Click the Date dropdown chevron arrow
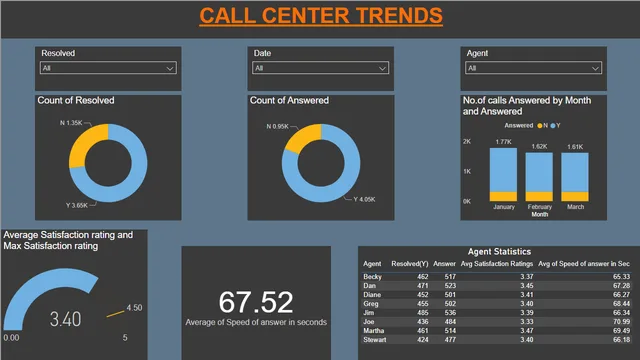This screenshot has width=640, height=360. click(x=382, y=69)
